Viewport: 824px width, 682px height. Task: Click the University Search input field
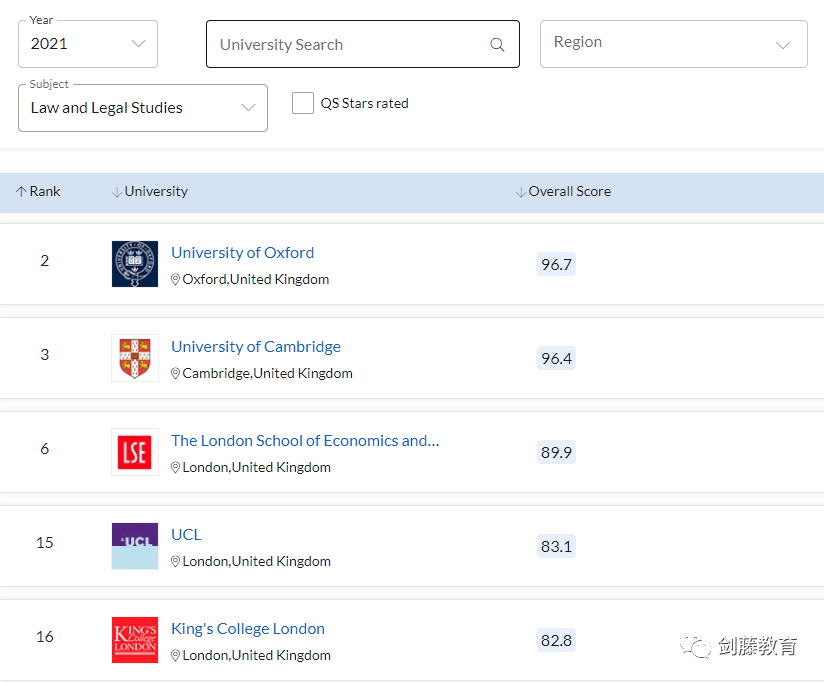point(363,44)
